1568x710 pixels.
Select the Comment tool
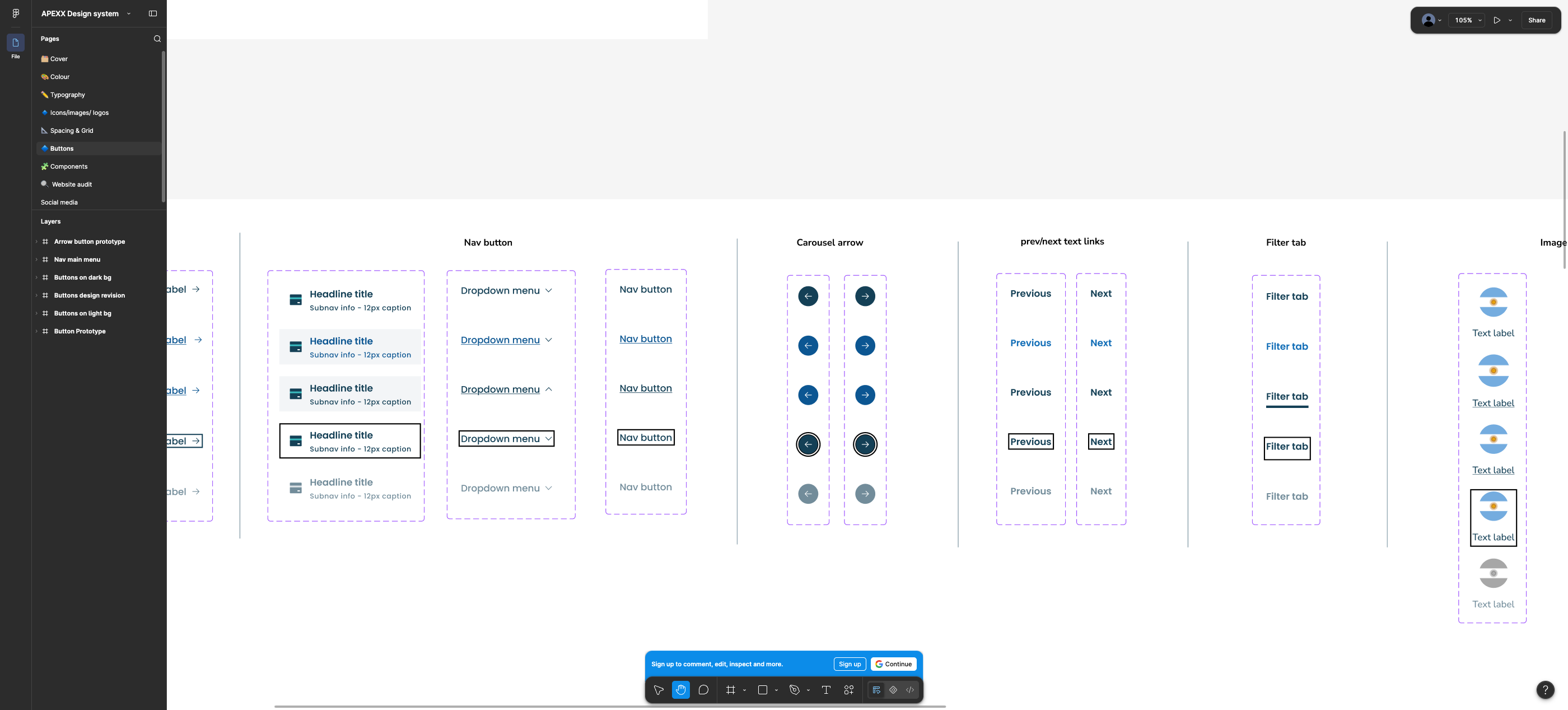point(703,690)
